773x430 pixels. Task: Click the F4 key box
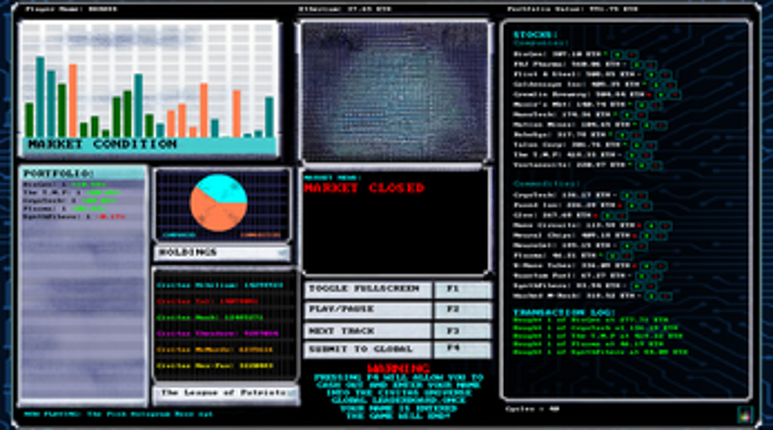coord(463,349)
